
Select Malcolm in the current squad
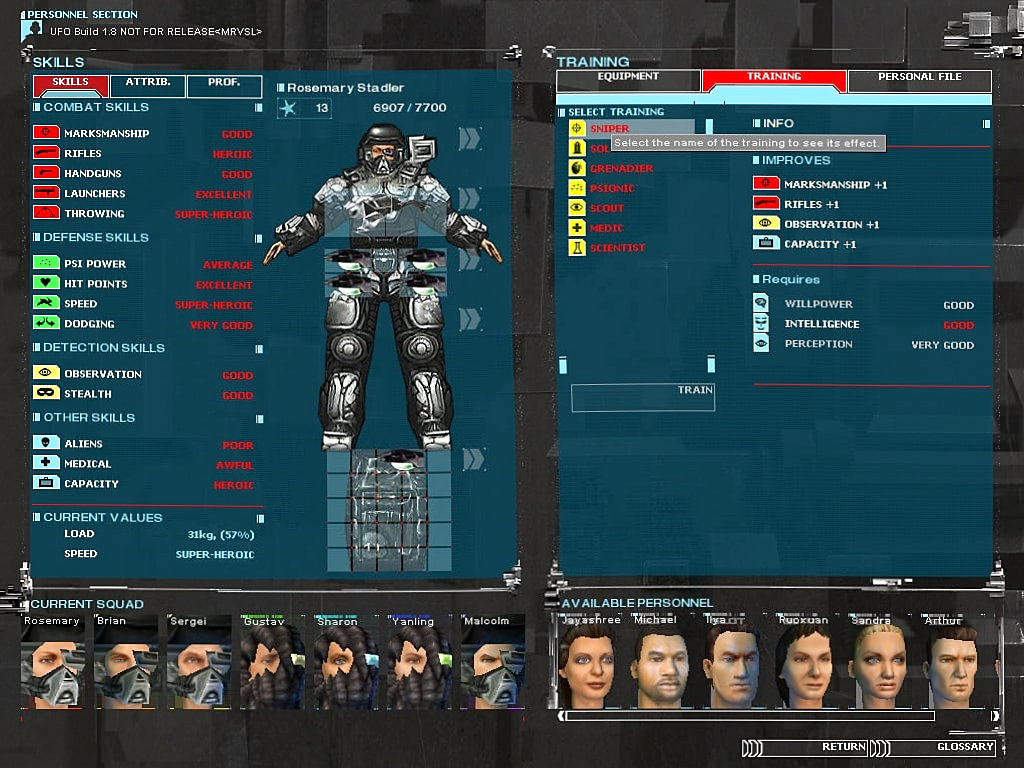pos(492,661)
